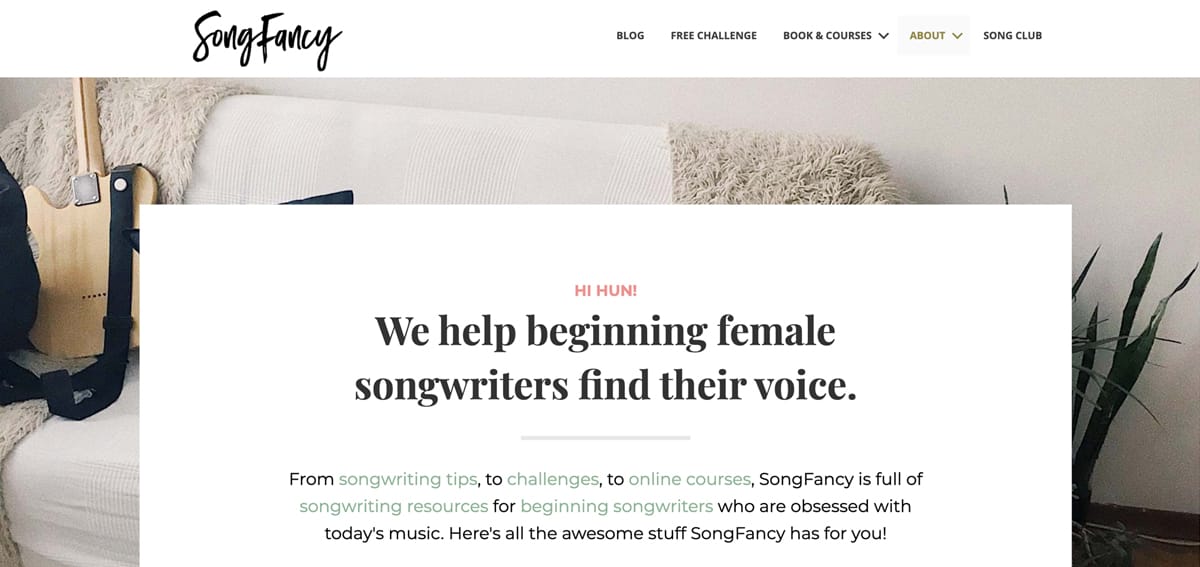Click the pink "HI HUN!" label
Image resolution: width=1200 pixels, height=567 pixels.
click(x=605, y=291)
